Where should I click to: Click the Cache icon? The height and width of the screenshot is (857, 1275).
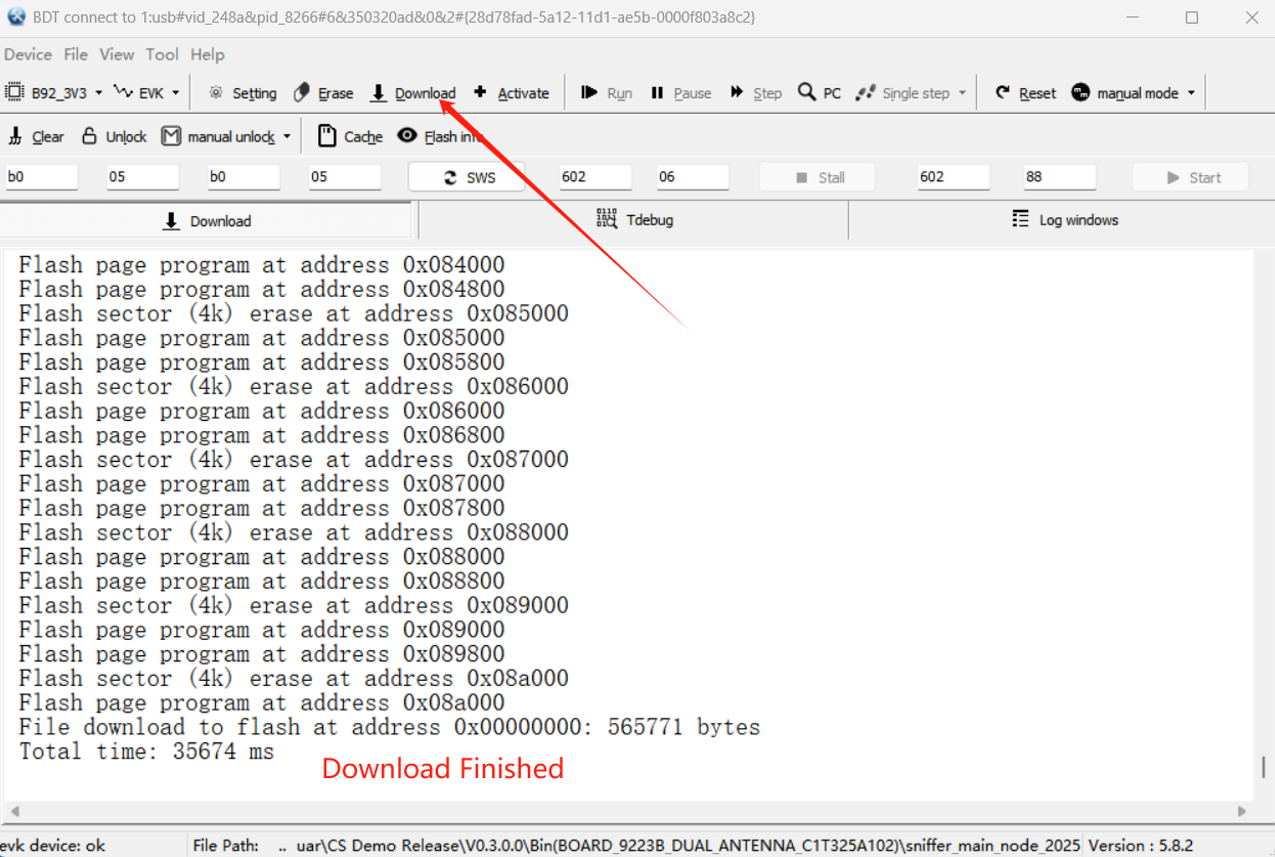[327, 136]
